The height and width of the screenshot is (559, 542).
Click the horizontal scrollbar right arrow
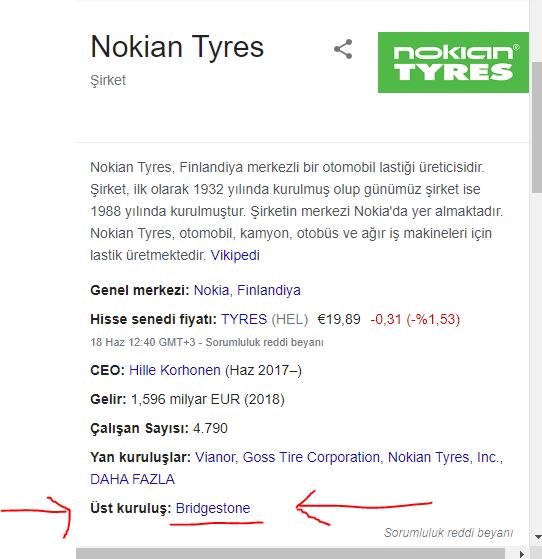click(522, 554)
